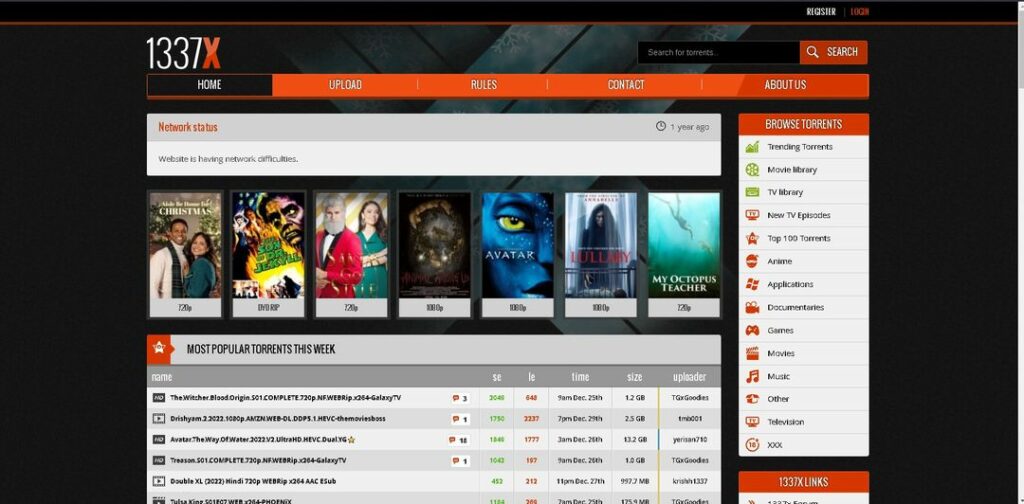
Task: Select the Avatar movie poster
Action: [518, 245]
